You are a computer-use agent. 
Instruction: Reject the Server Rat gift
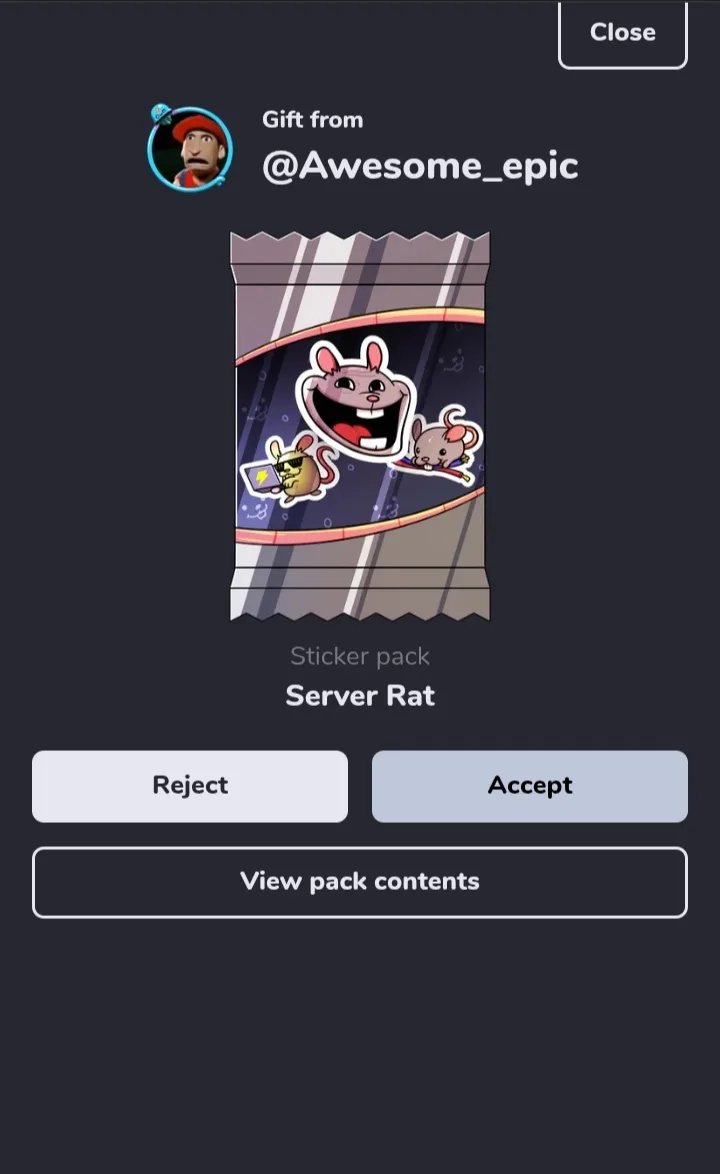coord(190,786)
